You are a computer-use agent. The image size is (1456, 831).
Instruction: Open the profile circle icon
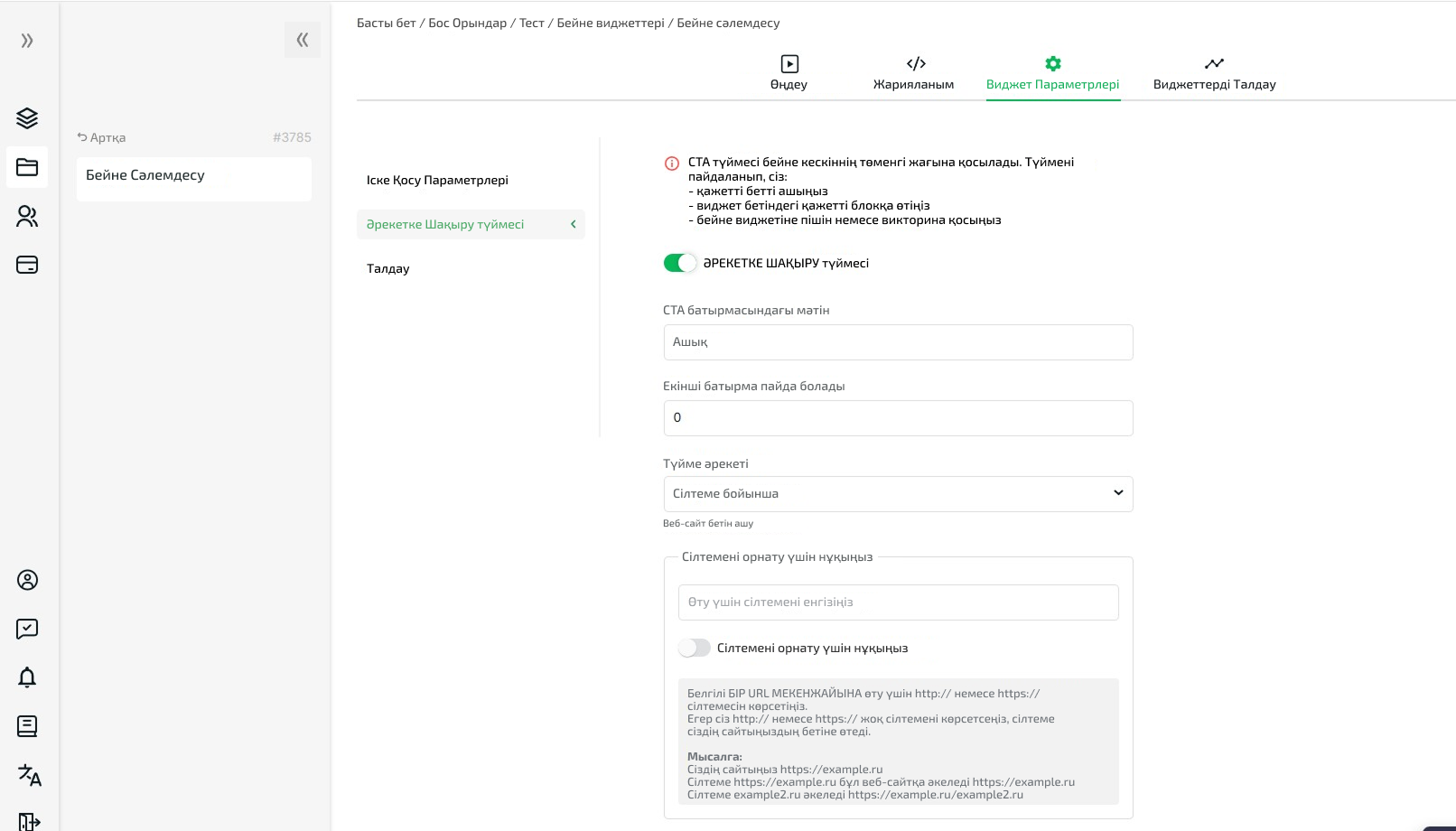(27, 580)
